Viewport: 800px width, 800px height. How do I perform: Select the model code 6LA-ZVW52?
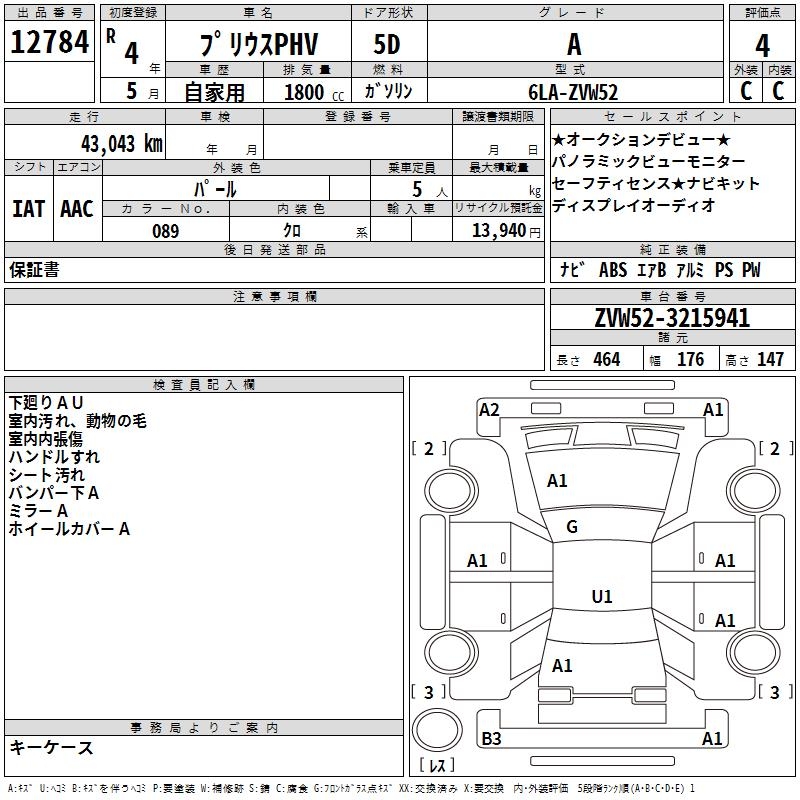(x=574, y=91)
